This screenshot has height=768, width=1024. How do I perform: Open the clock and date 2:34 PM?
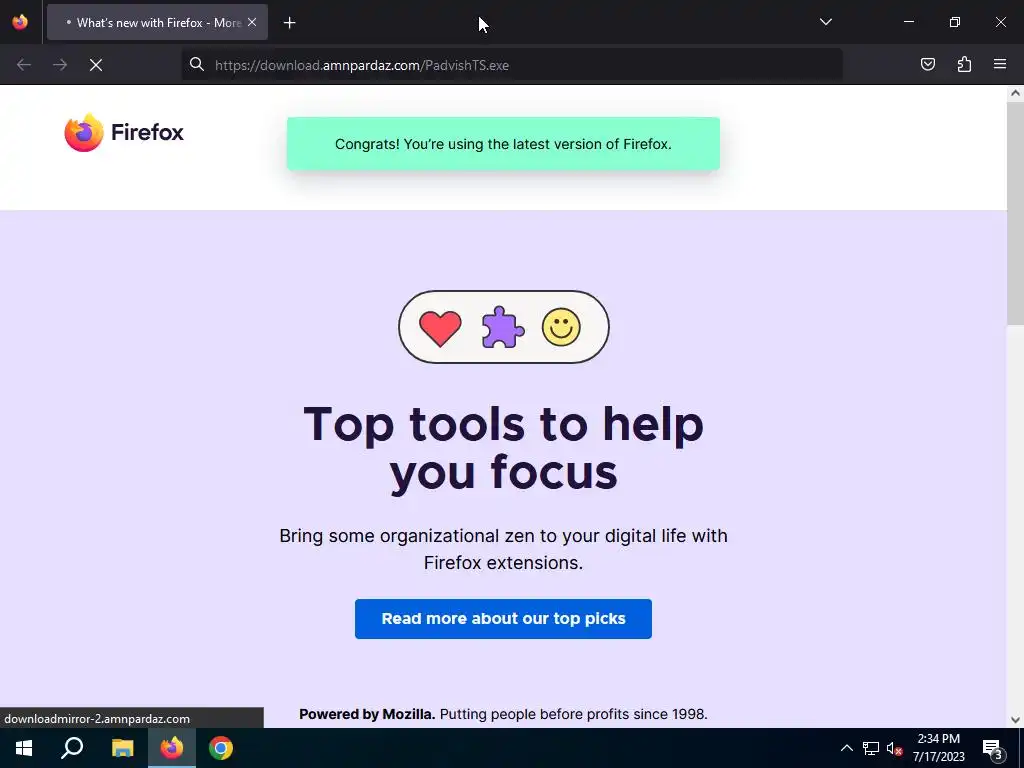[938, 748]
